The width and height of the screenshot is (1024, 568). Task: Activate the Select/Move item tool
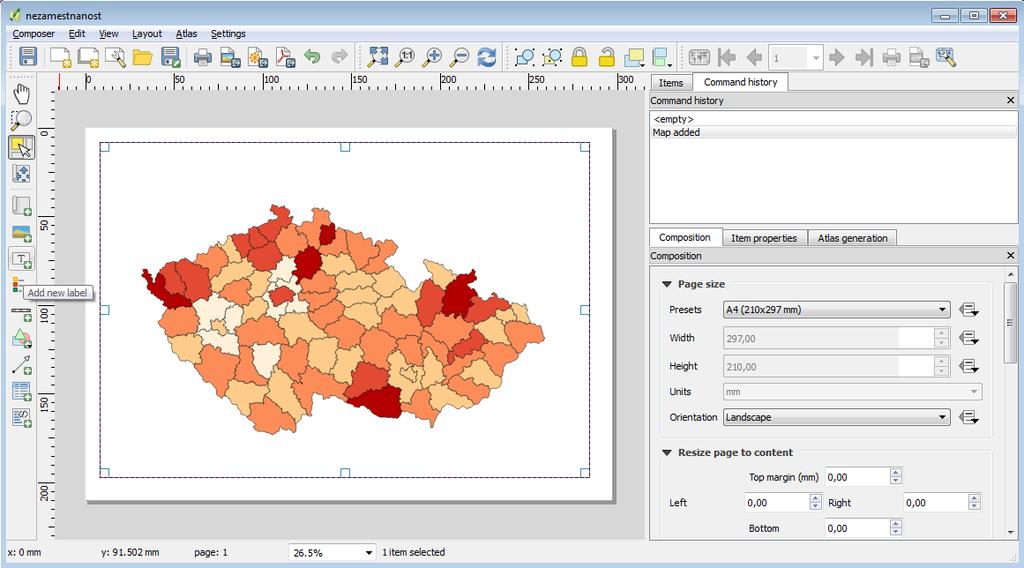[22, 148]
